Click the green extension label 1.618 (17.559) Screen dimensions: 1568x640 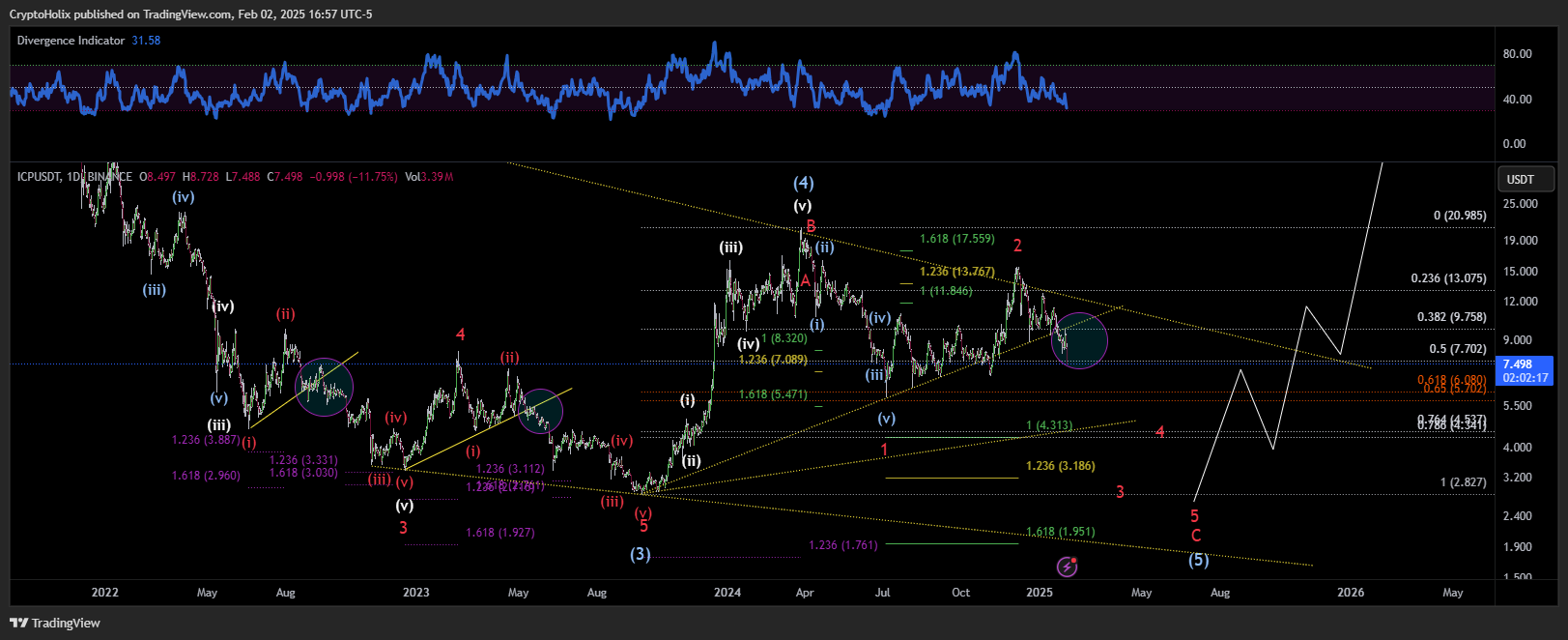point(956,239)
